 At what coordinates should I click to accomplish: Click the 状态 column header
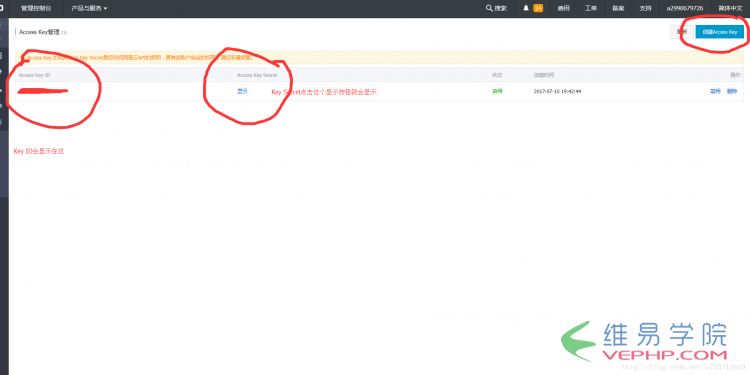pos(497,75)
